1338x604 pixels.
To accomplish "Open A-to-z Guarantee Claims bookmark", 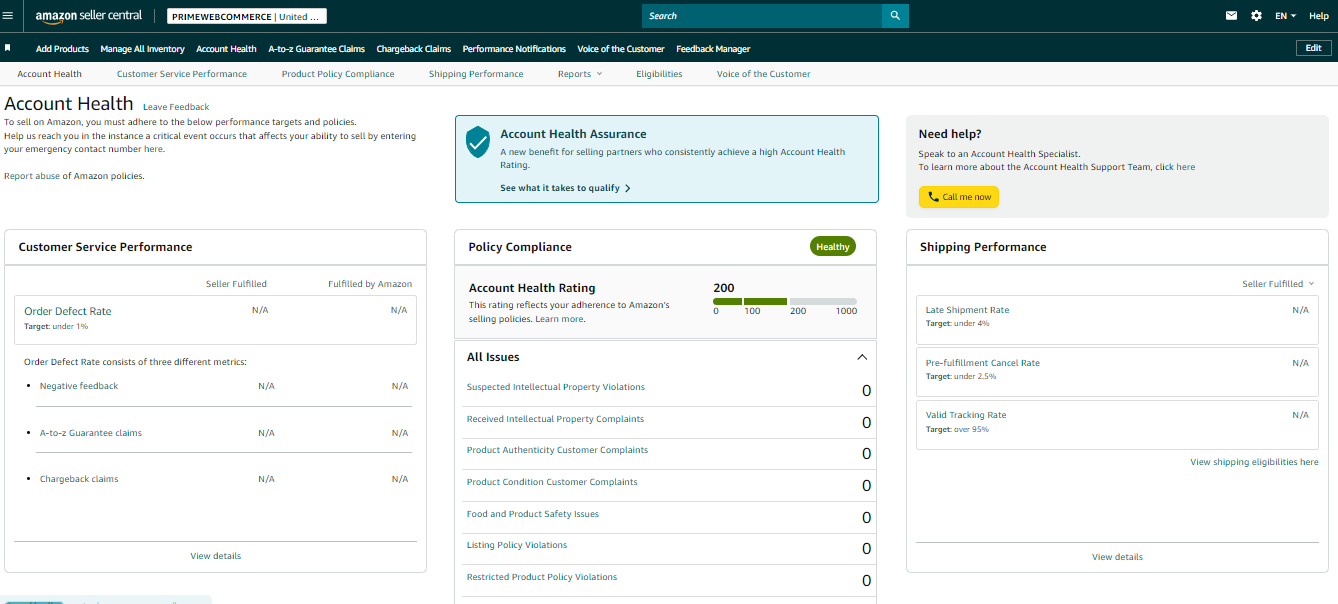I will click(x=316, y=49).
